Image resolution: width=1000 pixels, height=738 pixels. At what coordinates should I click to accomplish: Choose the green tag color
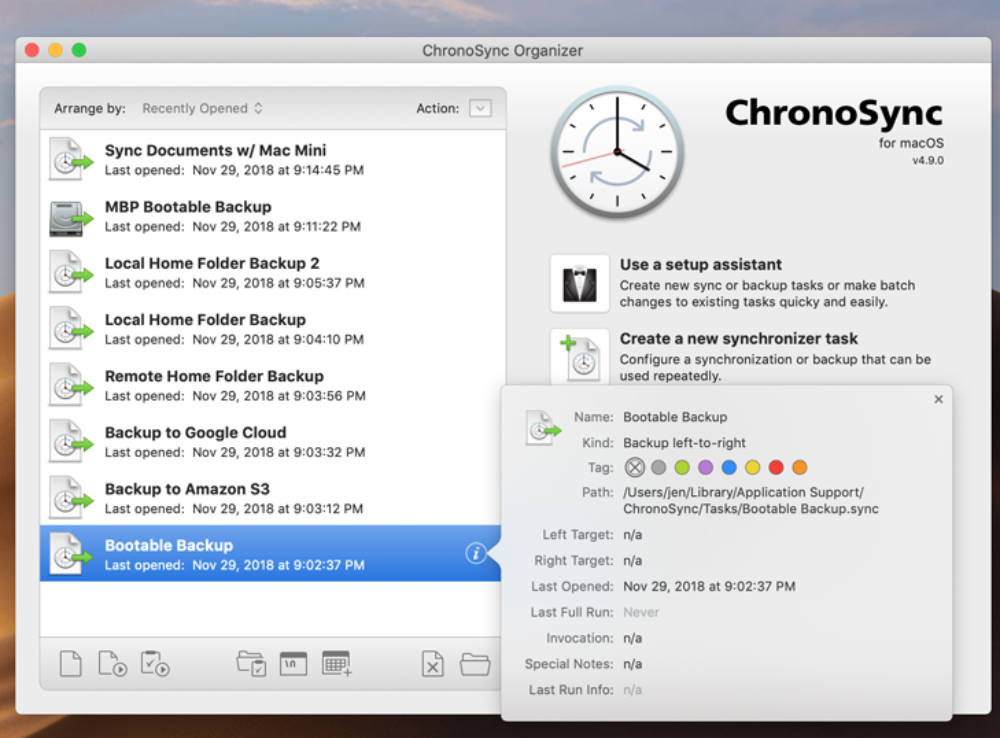(682, 468)
